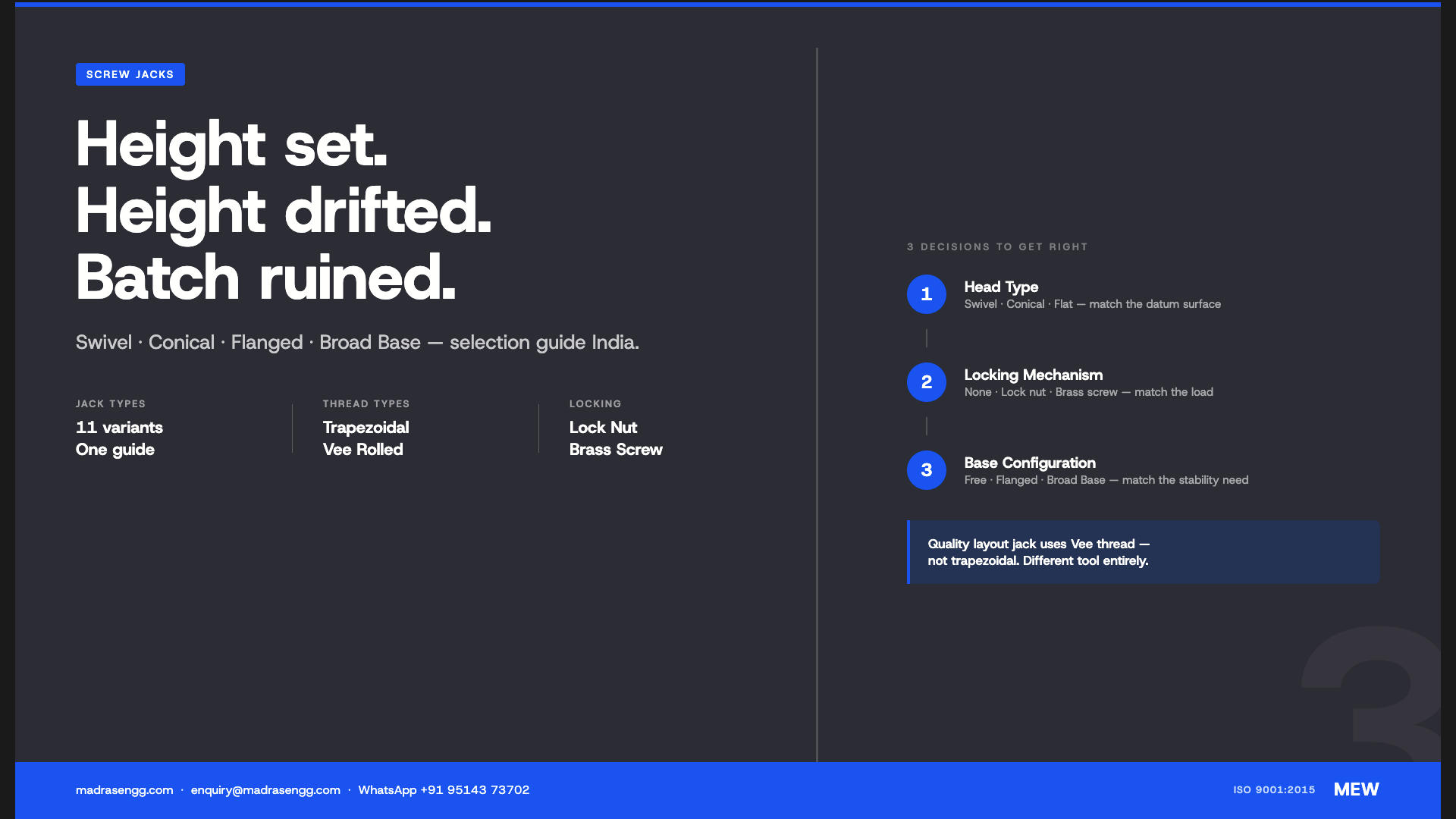Click the '11 variants One guide' stat

tap(119, 438)
